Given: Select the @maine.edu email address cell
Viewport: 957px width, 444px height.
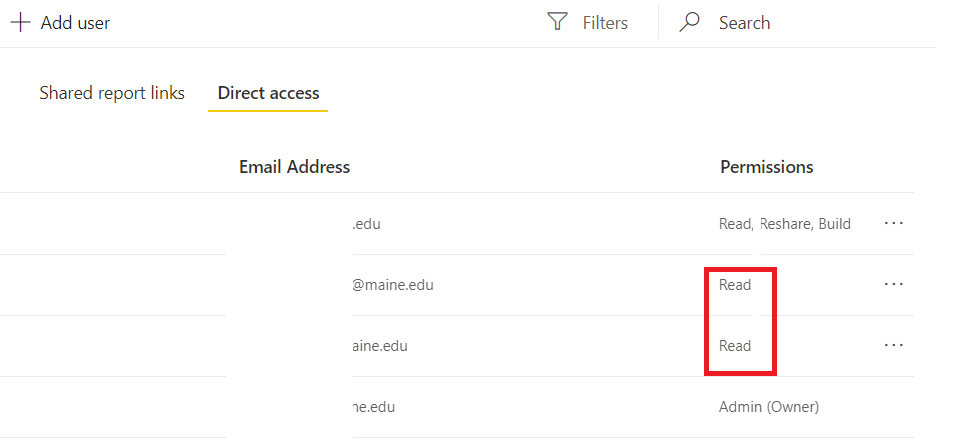Looking at the screenshot, I should pos(393,285).
